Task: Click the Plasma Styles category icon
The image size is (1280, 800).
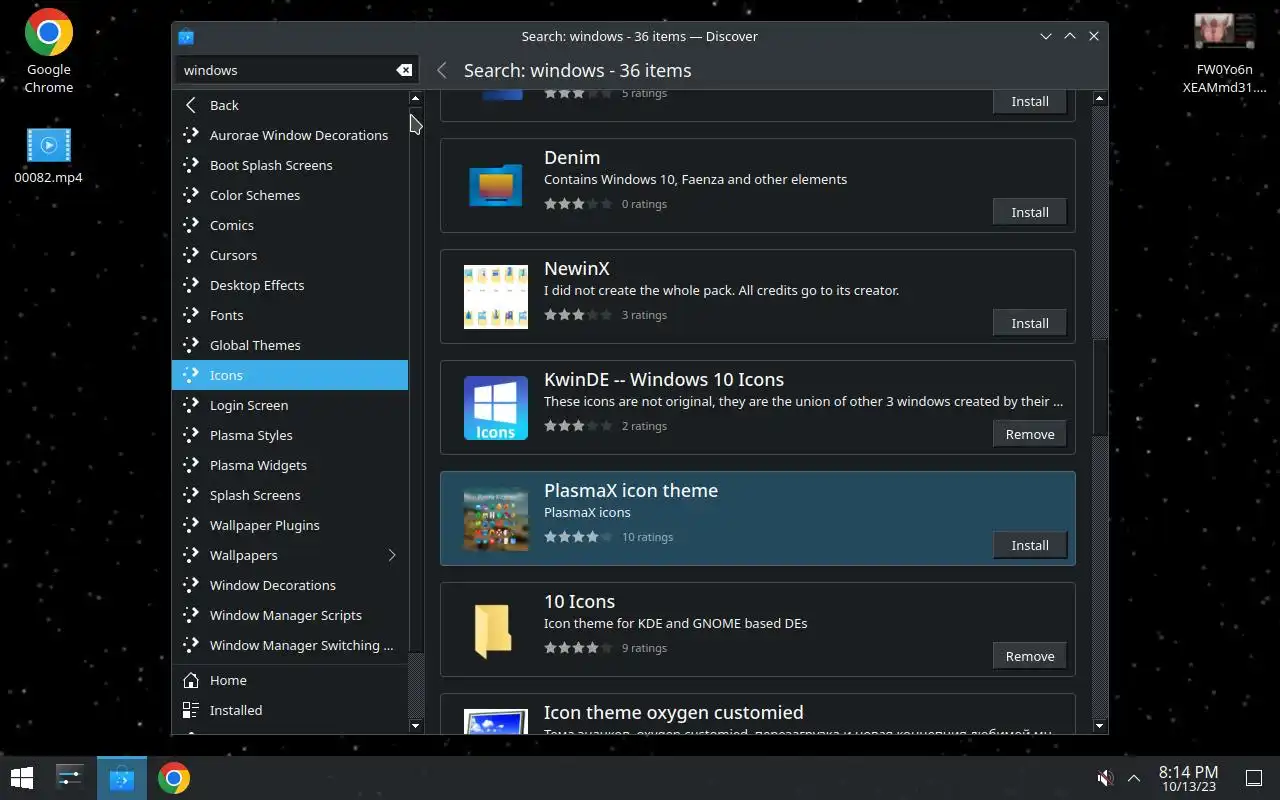Action: [191, 435]
